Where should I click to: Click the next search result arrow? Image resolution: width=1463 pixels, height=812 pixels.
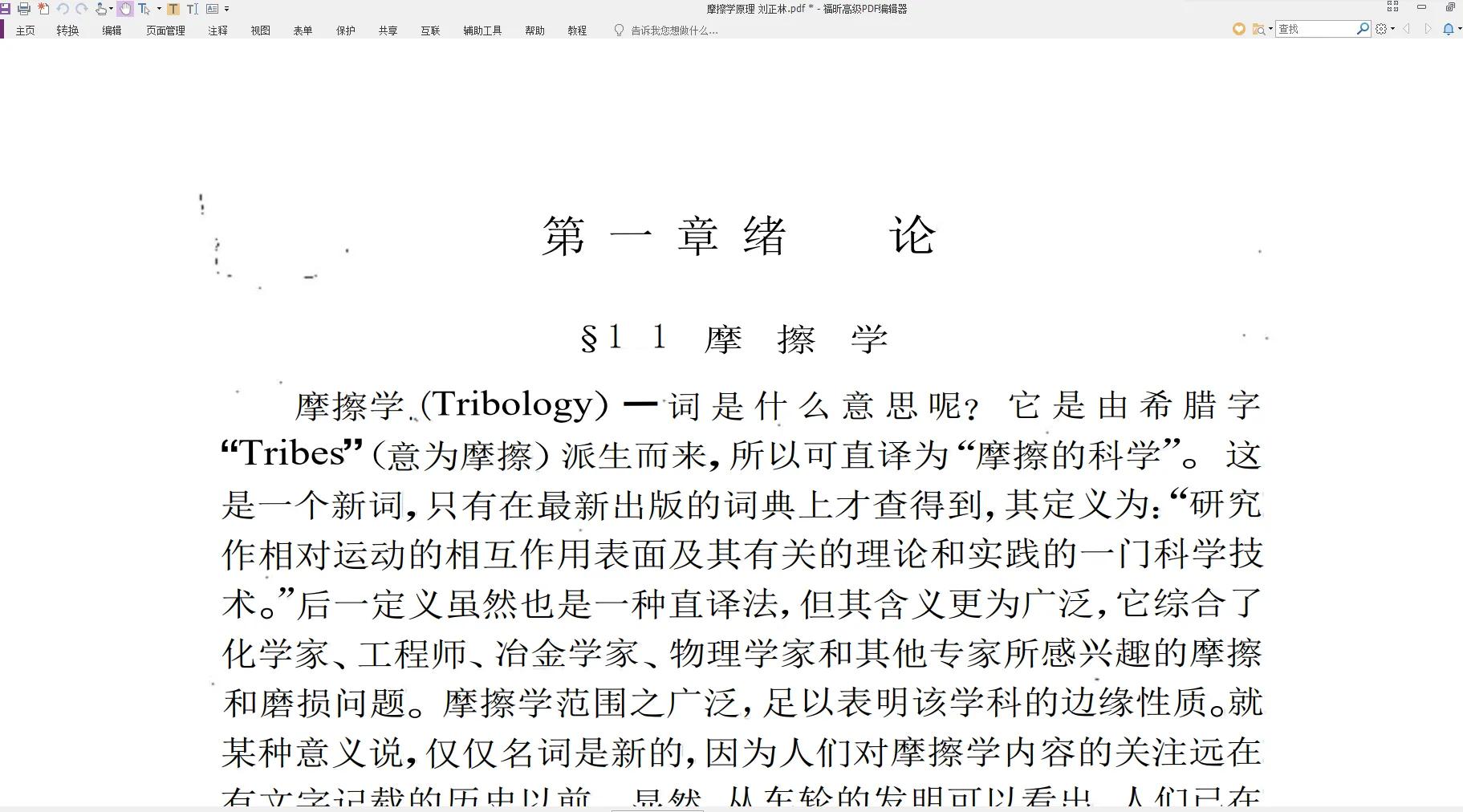1428,29
